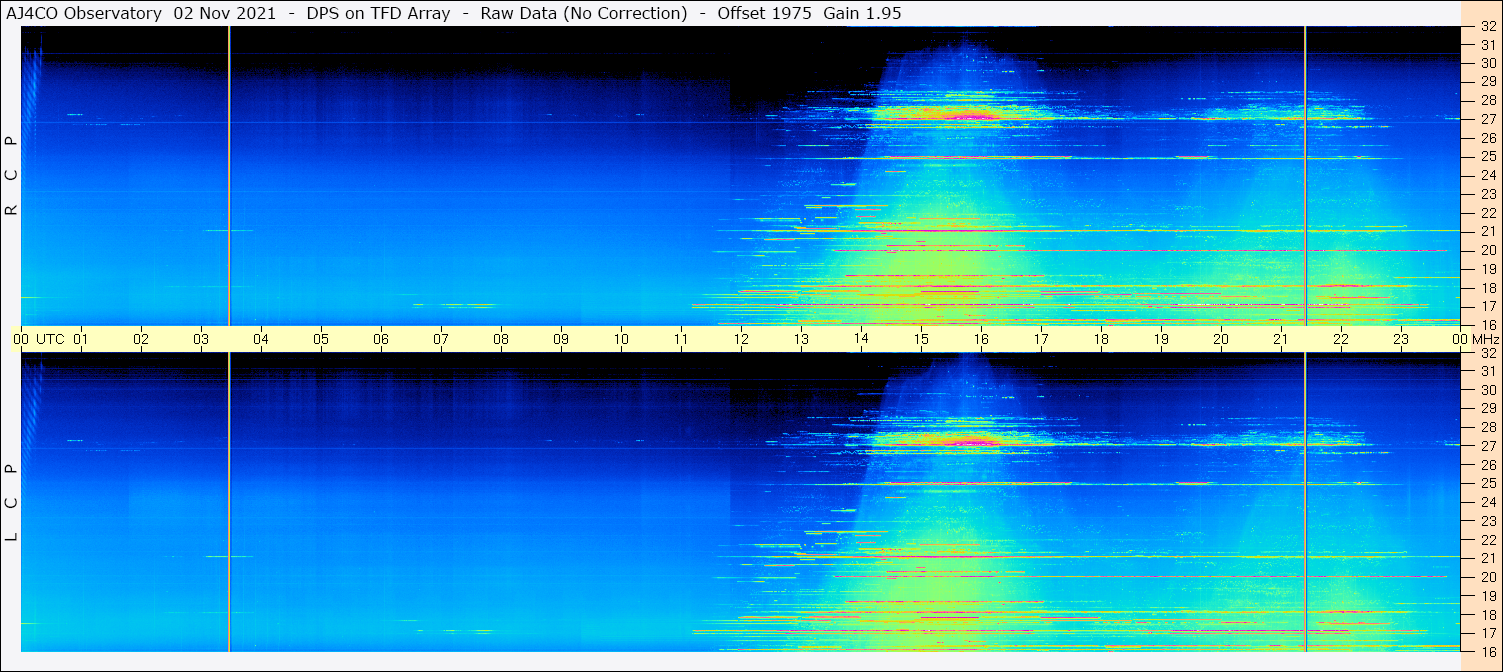Click the 'L C P' panel label
The height and width of the screenshot is (672, 1503).
pos(12,503)
